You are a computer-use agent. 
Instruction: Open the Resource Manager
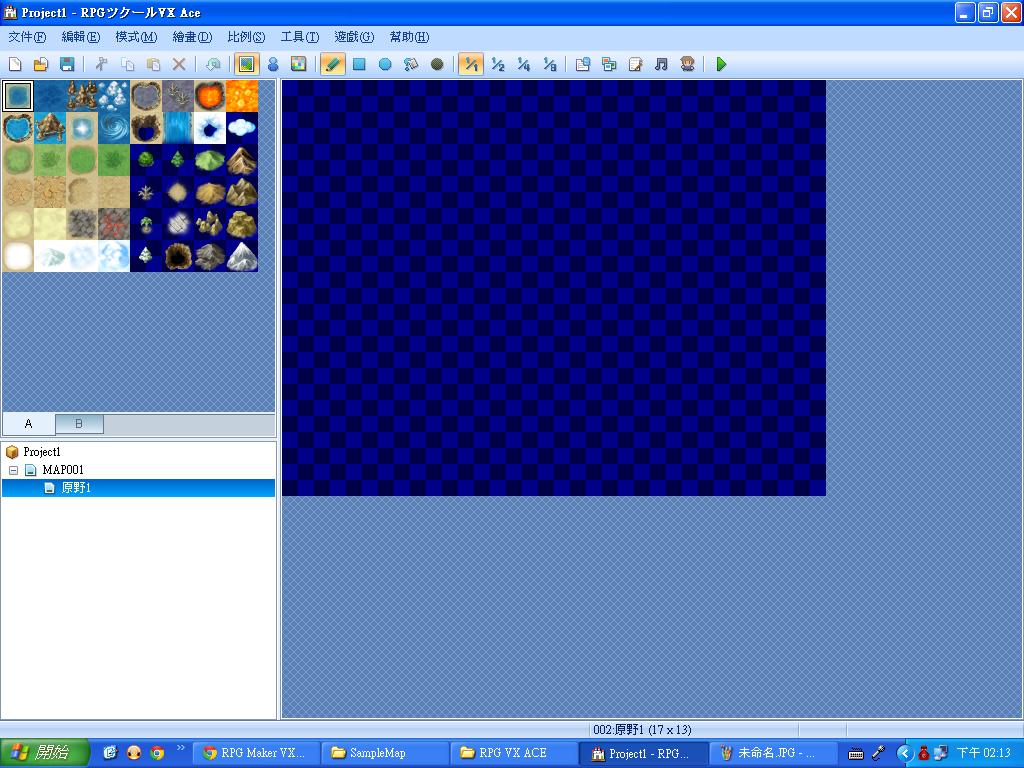609,64
